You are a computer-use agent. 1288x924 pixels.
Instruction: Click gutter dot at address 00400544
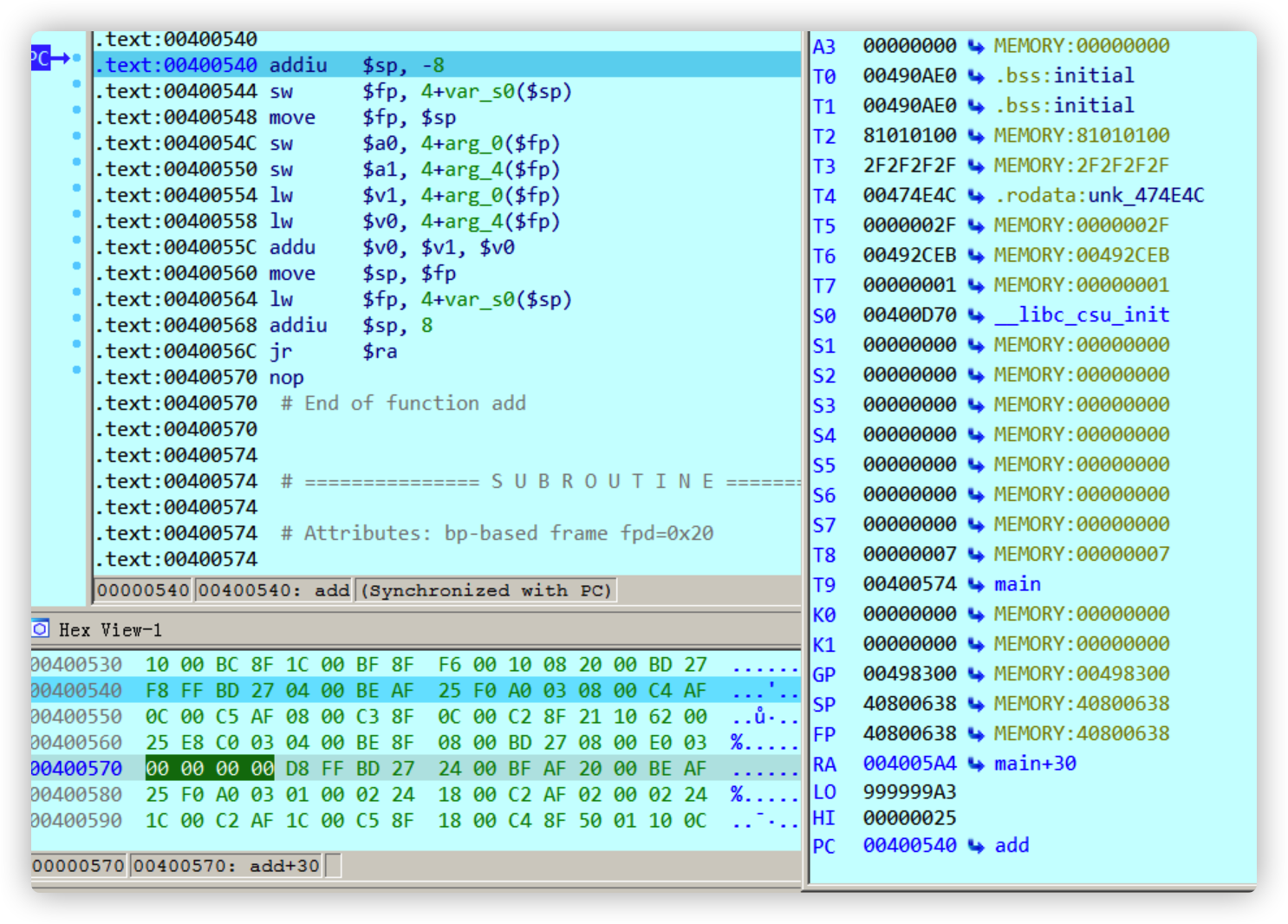[76, 84]
